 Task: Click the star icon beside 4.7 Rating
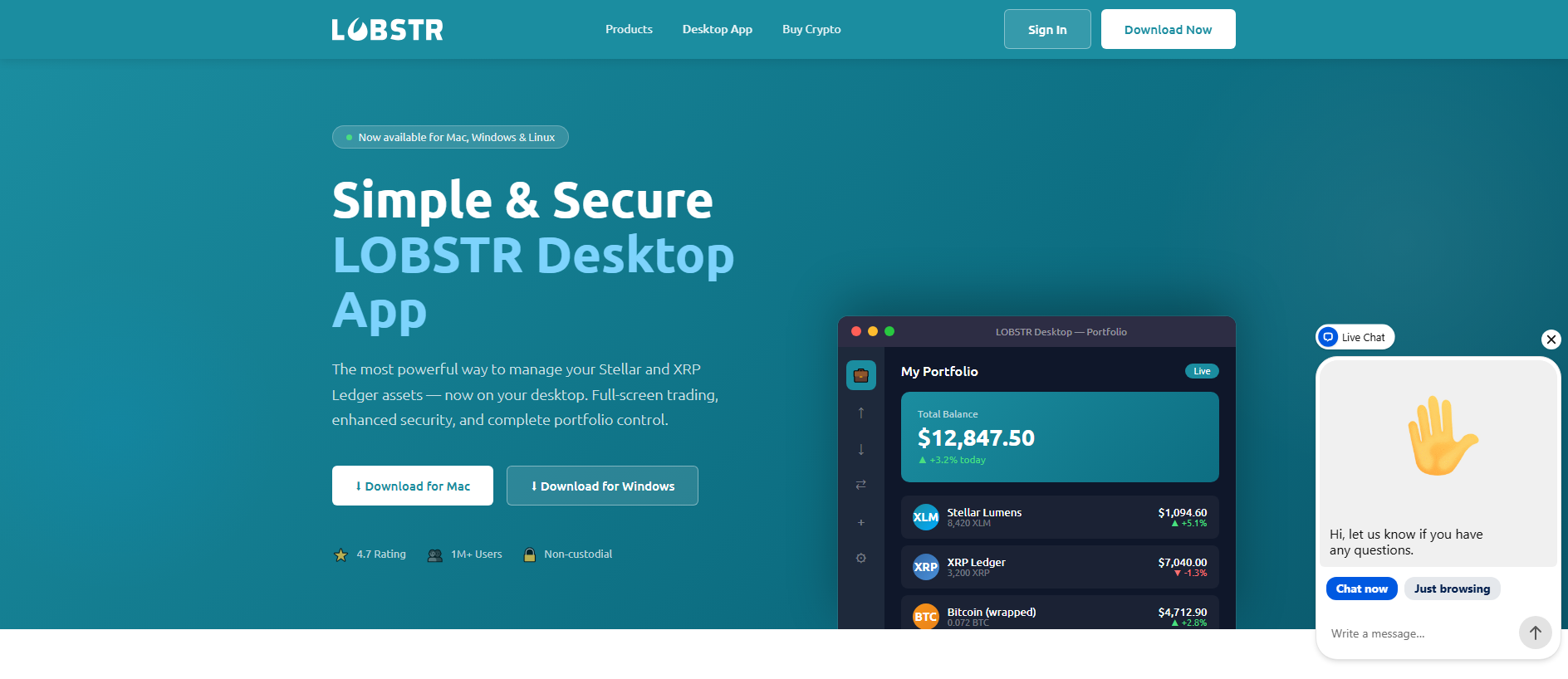tap(341, 554)
